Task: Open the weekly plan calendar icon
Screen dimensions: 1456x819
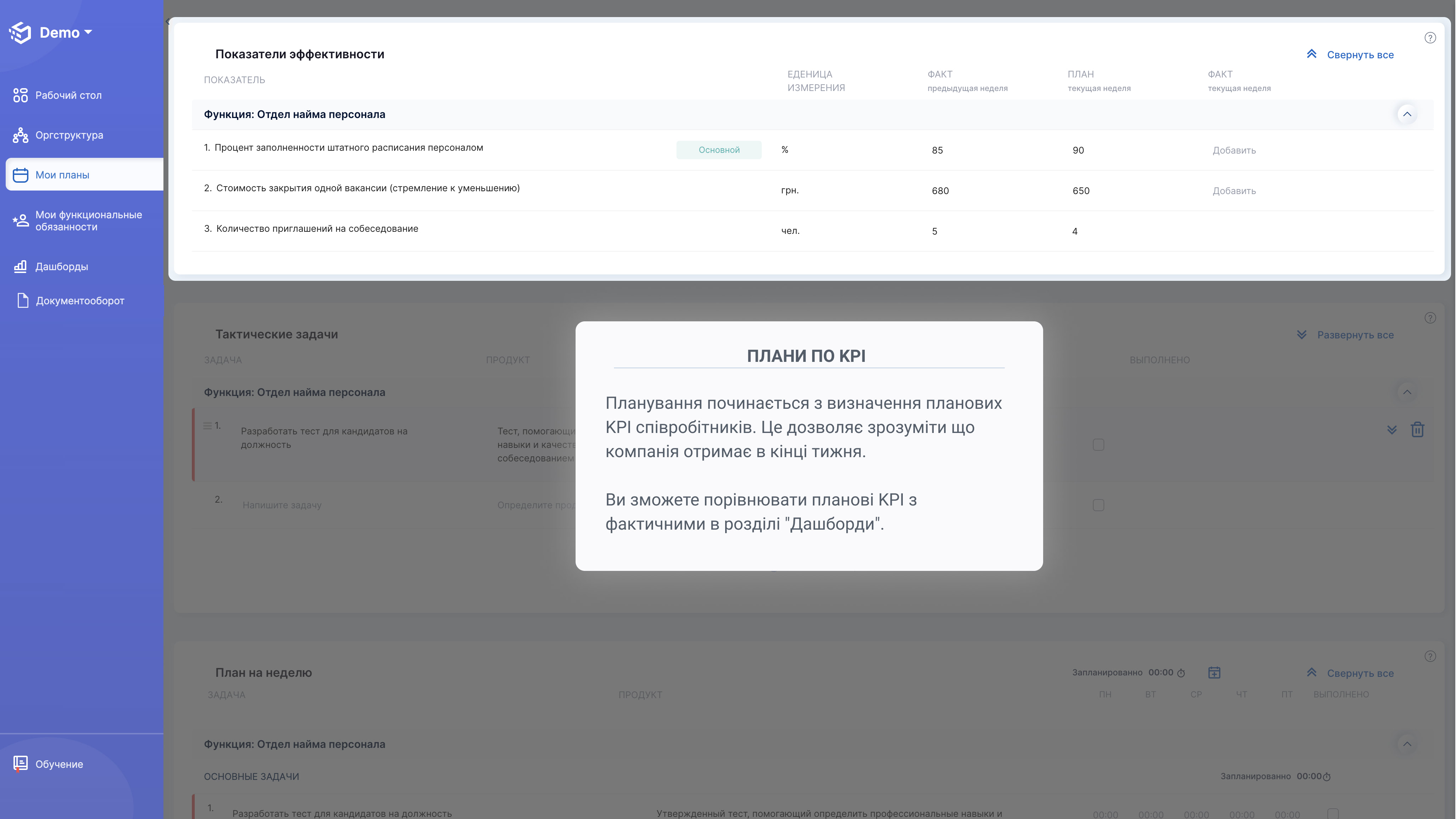Action: [1214, 673]
